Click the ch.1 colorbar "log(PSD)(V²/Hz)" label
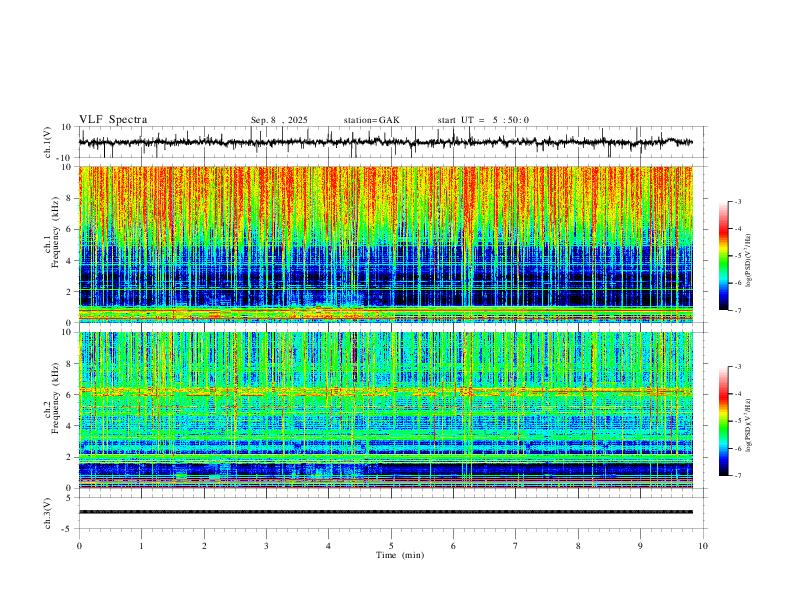The height and width of the screenshot is (612, 792). click(x=749, y=261)
